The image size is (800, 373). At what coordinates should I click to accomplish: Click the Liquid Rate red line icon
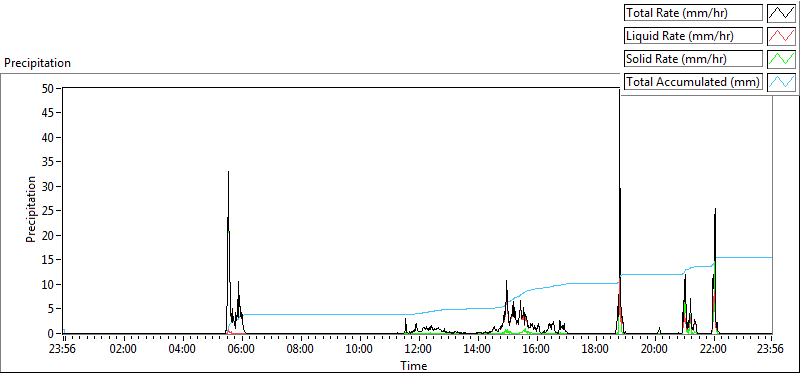point(781,36)
